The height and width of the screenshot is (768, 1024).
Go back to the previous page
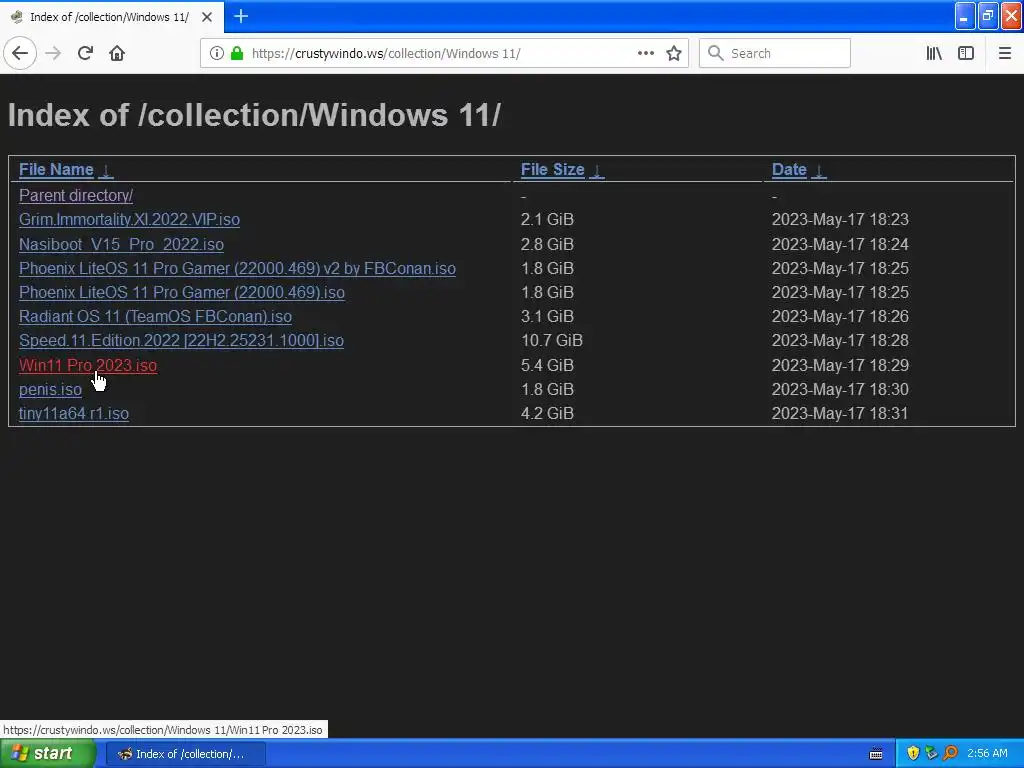[20, 53]
